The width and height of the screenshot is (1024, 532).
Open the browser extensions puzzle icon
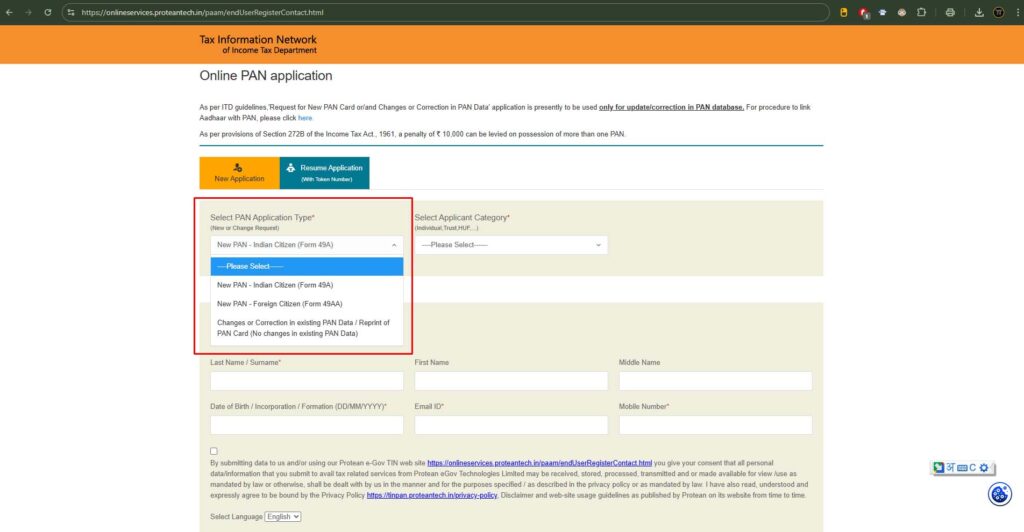coord(921,12)
